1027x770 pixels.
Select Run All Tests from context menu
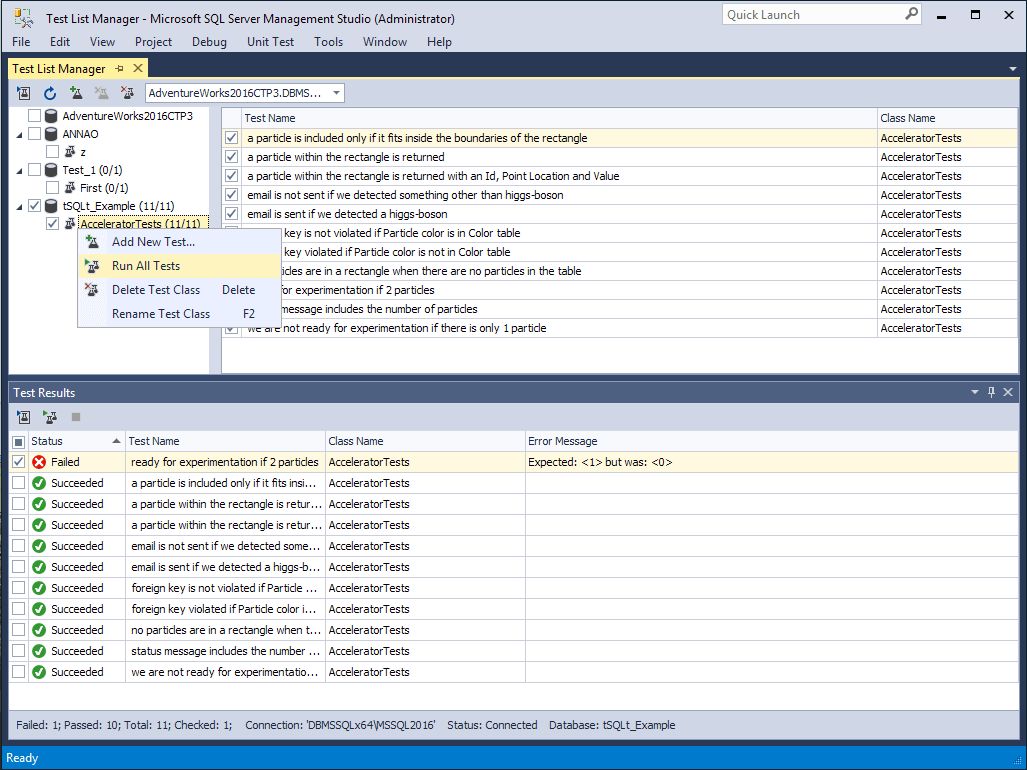point(179,266)
